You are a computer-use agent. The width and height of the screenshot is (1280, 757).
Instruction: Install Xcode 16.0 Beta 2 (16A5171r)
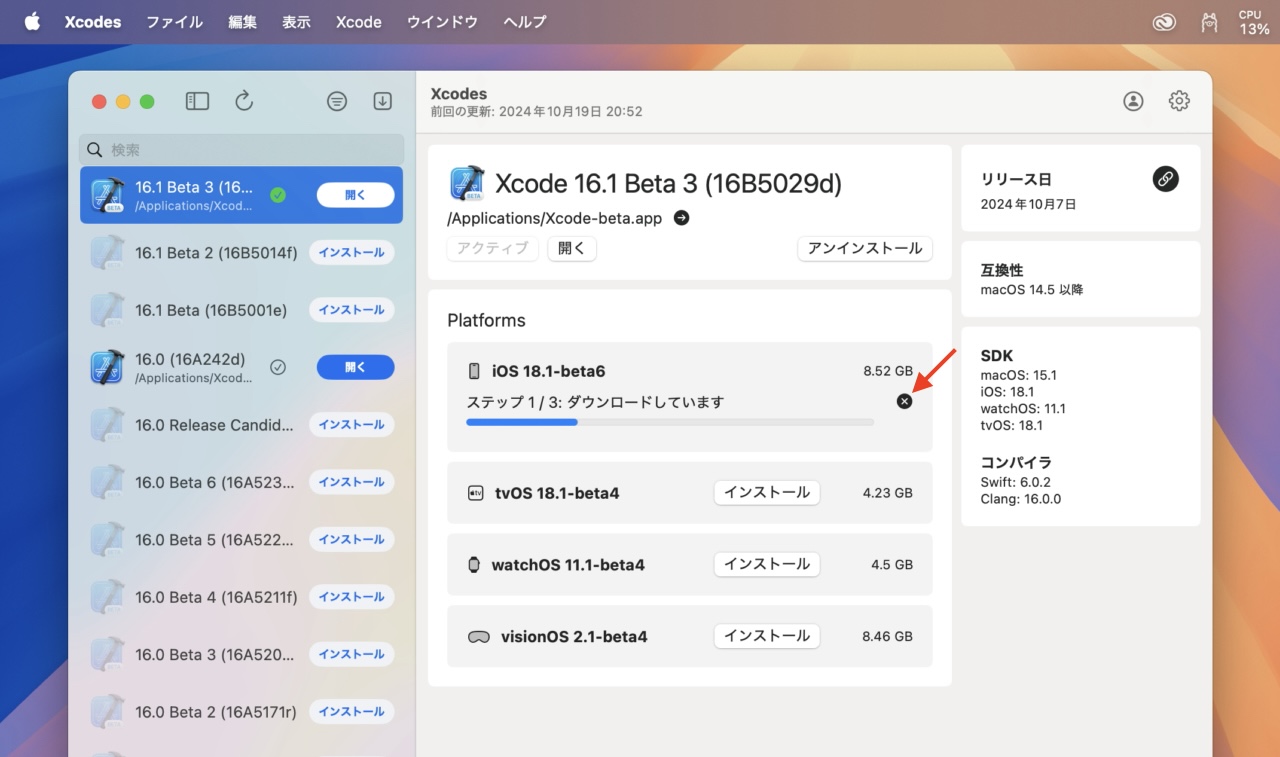(x=351, y=712)
